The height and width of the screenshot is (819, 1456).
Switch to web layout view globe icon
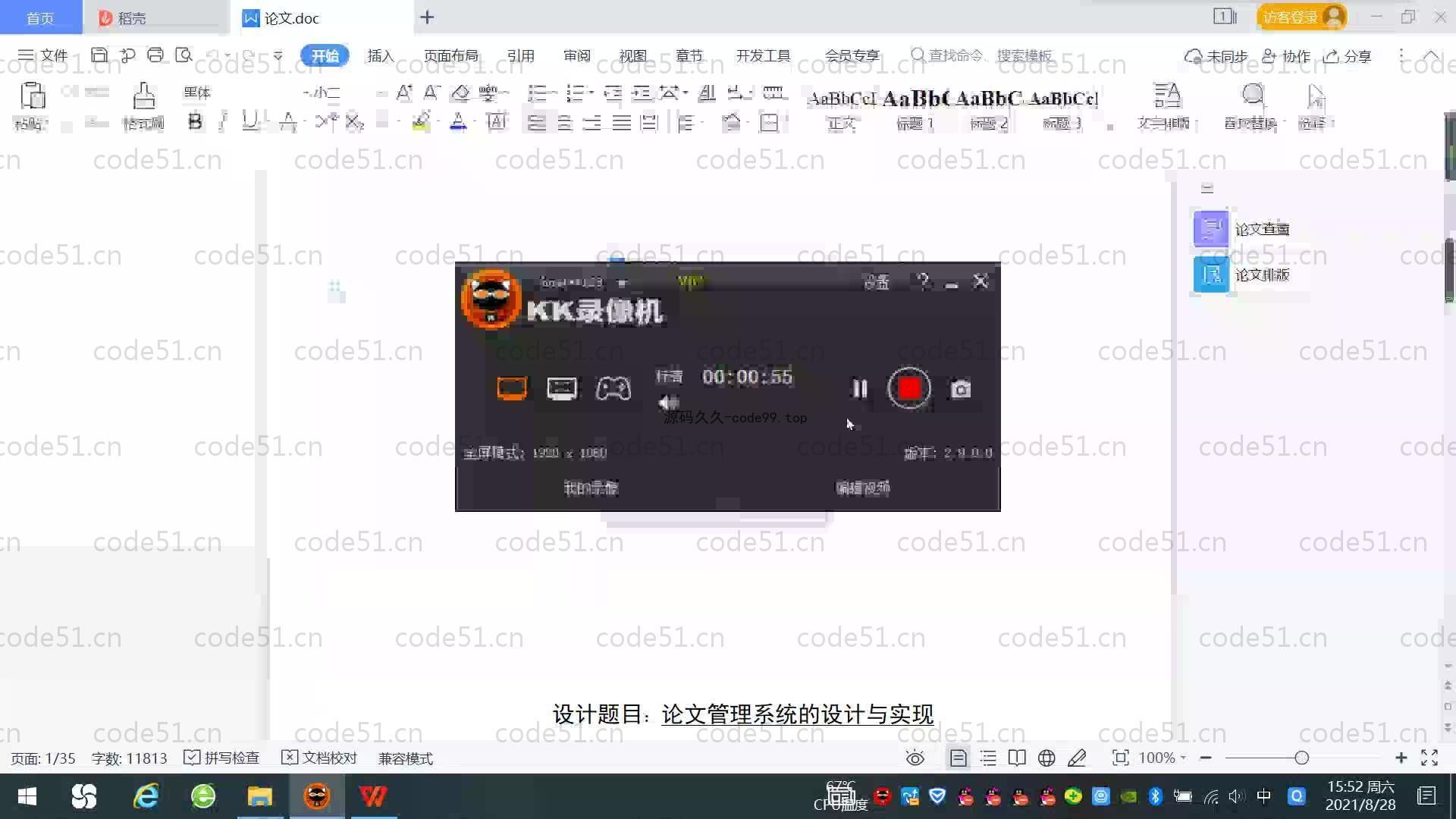(1046, 758)
